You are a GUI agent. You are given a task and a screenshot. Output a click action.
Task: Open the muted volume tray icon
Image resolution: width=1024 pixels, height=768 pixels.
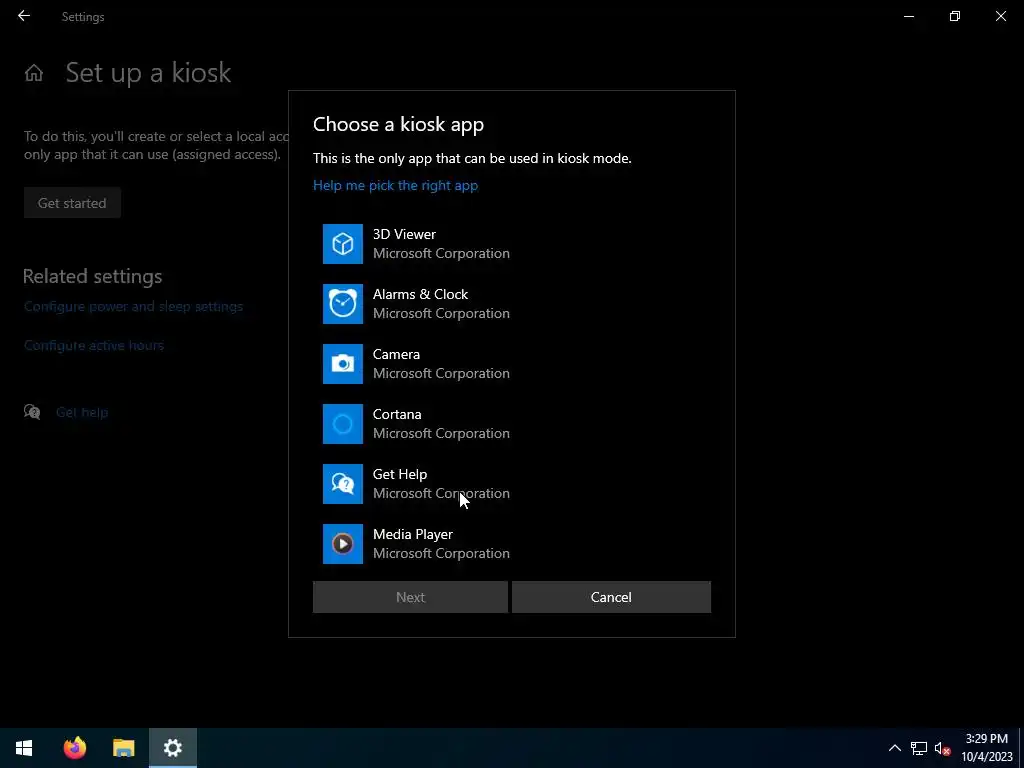pos(942,748)
